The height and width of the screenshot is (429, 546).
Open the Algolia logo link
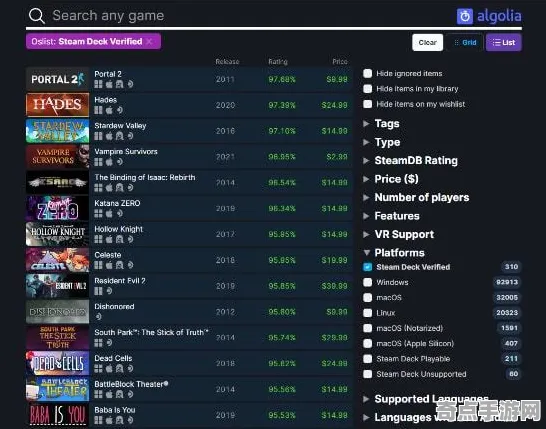pyautogui.click(x=489, y=16)
